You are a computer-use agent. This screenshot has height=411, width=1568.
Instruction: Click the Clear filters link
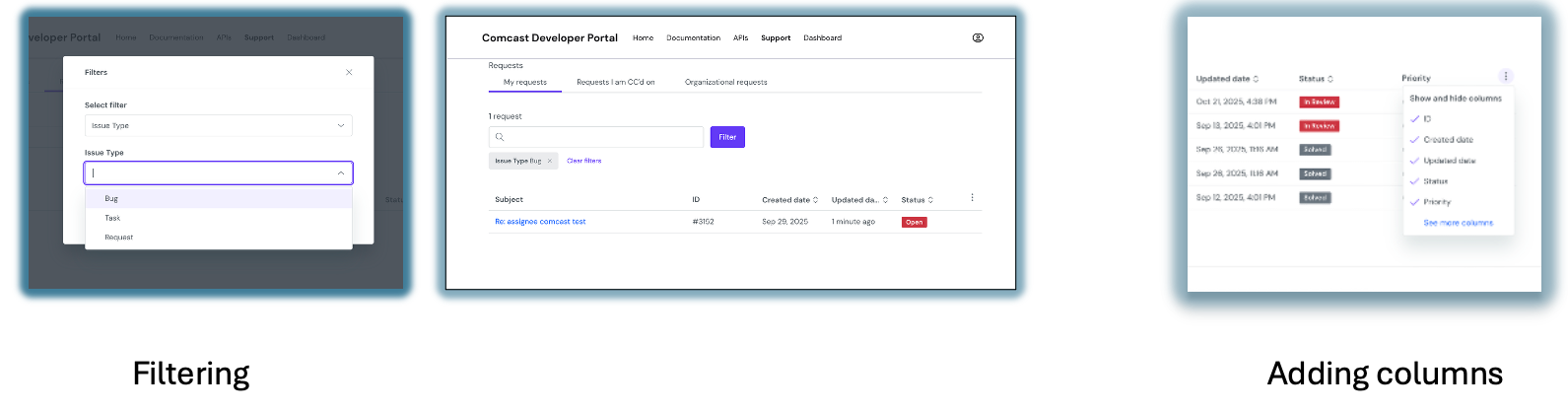pyautogui.click(x=583, y=161)
